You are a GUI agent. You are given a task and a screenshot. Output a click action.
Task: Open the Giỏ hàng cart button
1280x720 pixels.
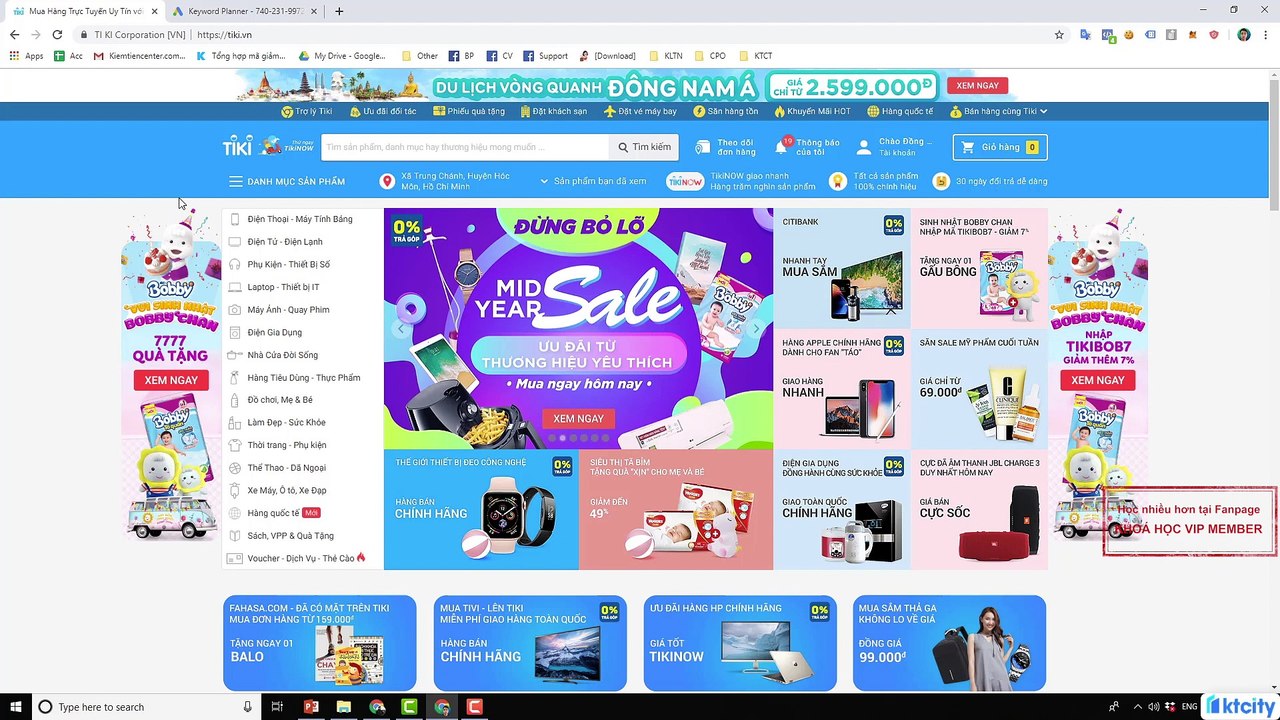click(1000, 147)
